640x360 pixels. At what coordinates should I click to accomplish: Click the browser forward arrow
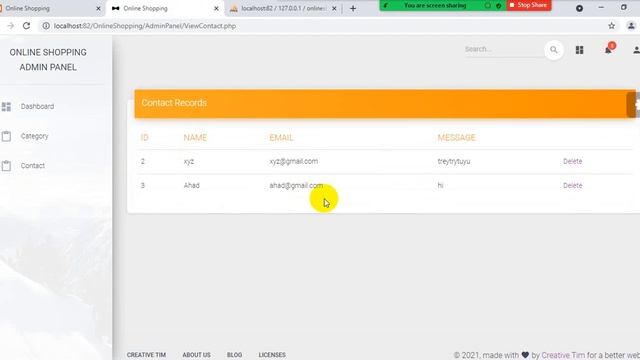pyautogui.click(x=11, y=26)
